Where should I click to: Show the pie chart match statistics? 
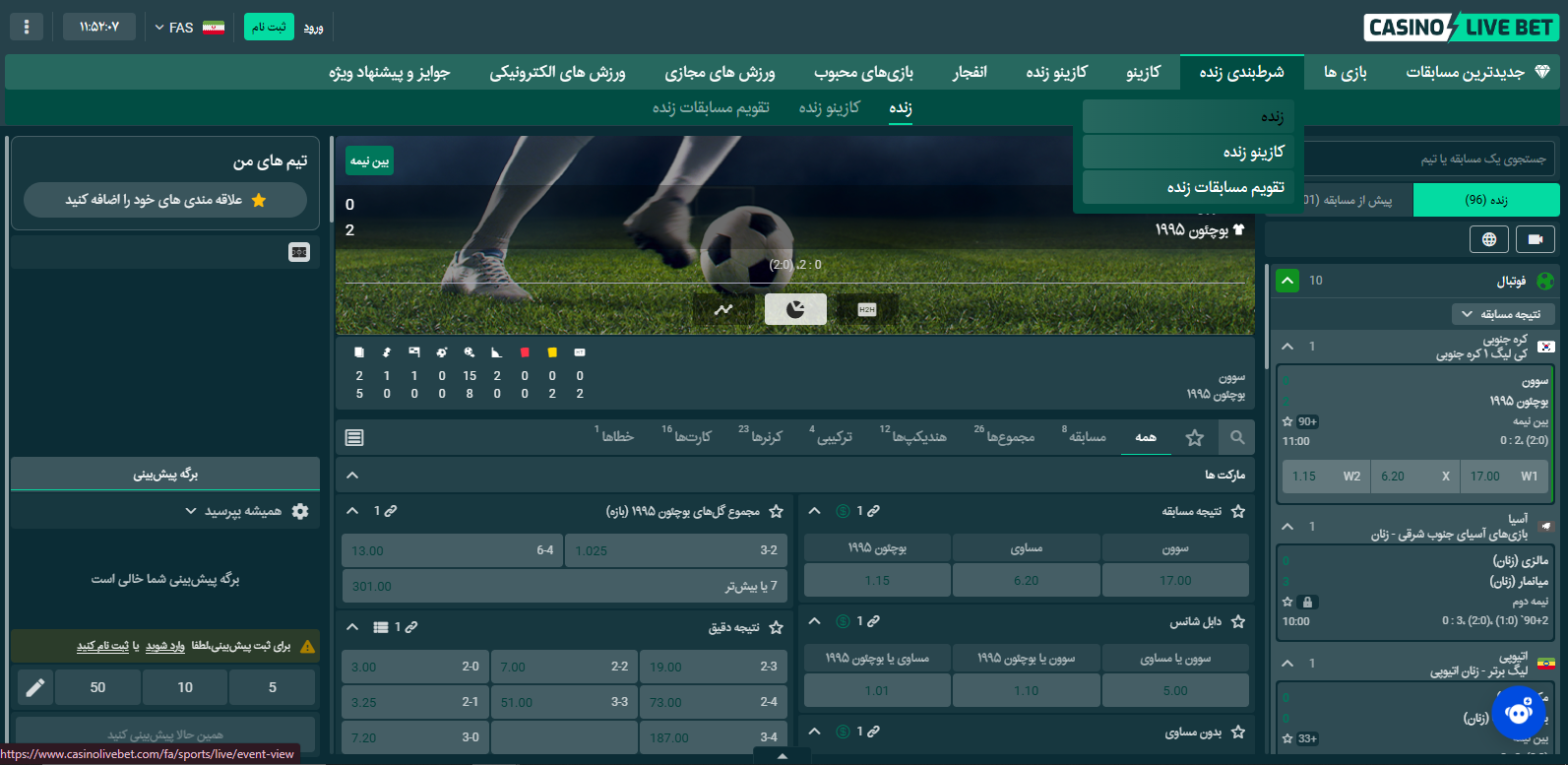[795, 309]
